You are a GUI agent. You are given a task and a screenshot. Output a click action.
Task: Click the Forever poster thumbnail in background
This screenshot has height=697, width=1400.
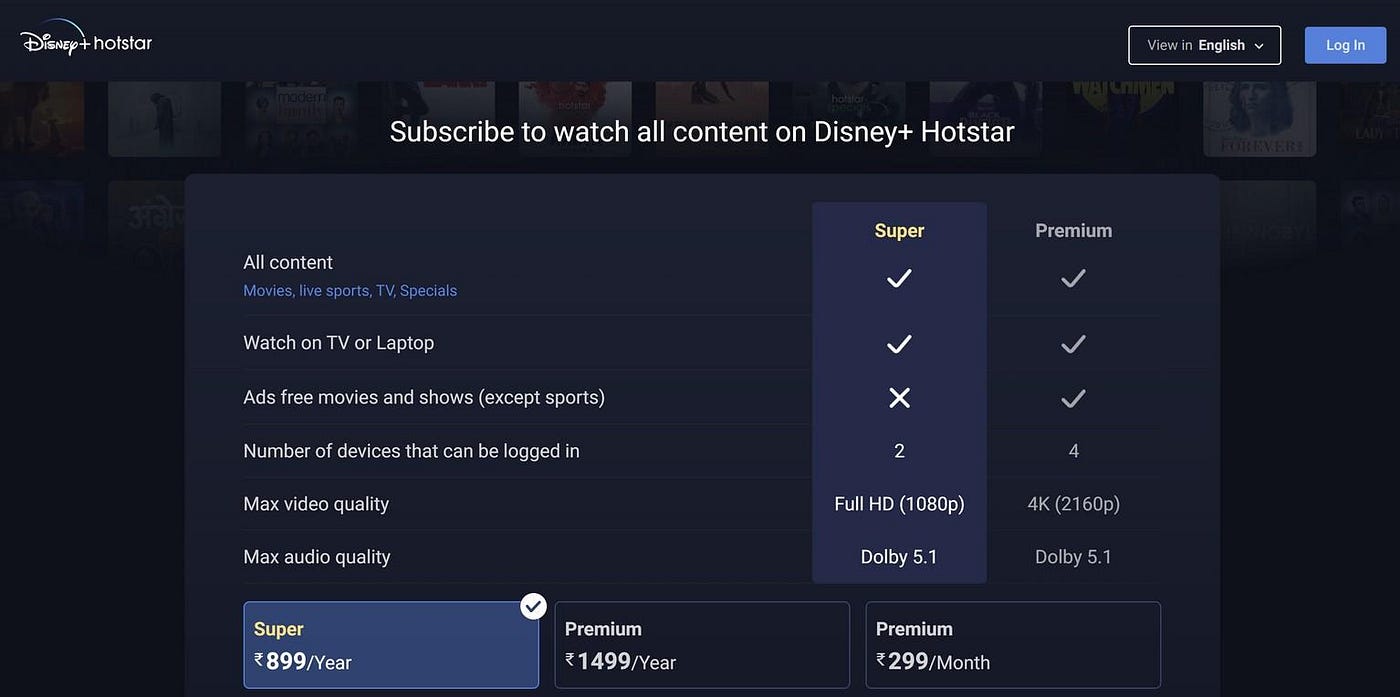pyautogui.click(x=1260, y=118)
